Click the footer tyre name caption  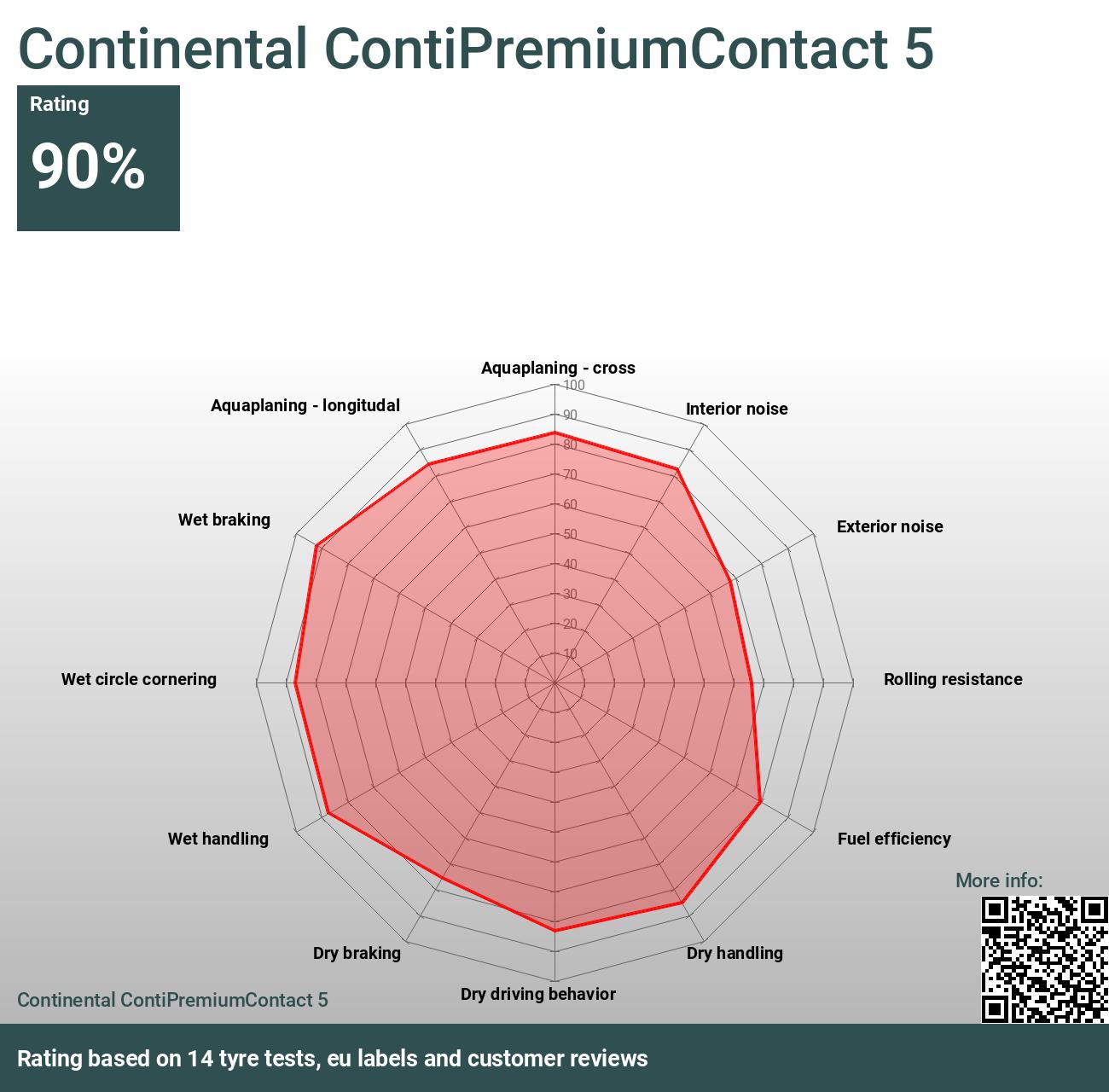point(172,1000)
